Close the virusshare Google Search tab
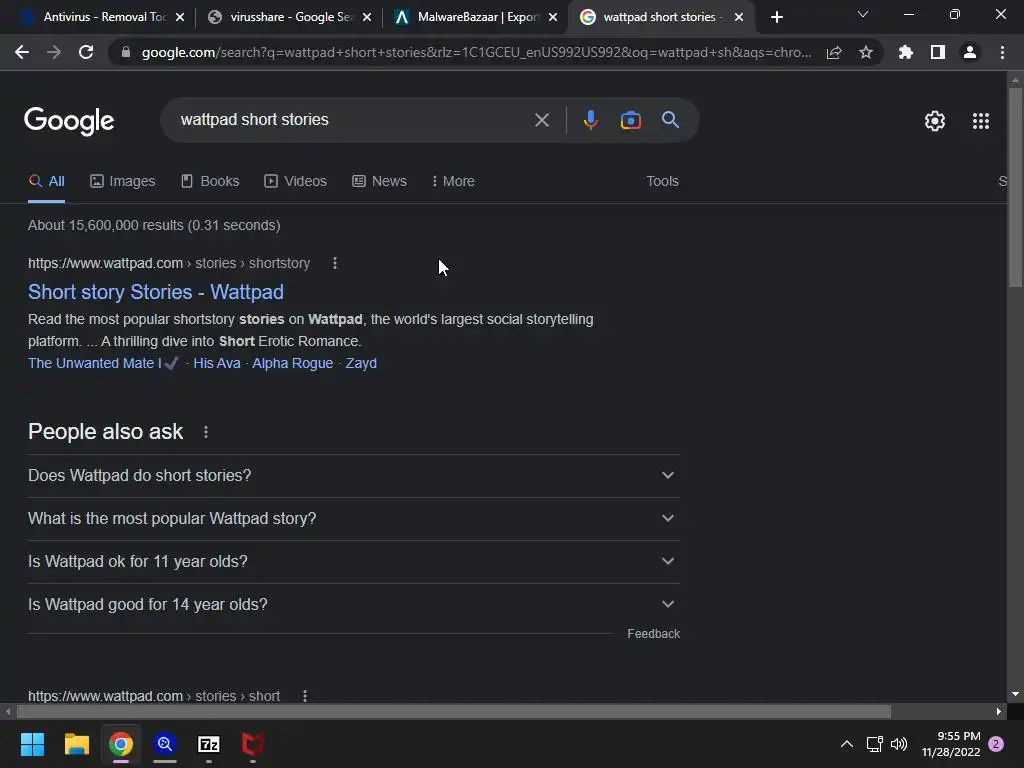1024x768 pixels. pos(366,18)
